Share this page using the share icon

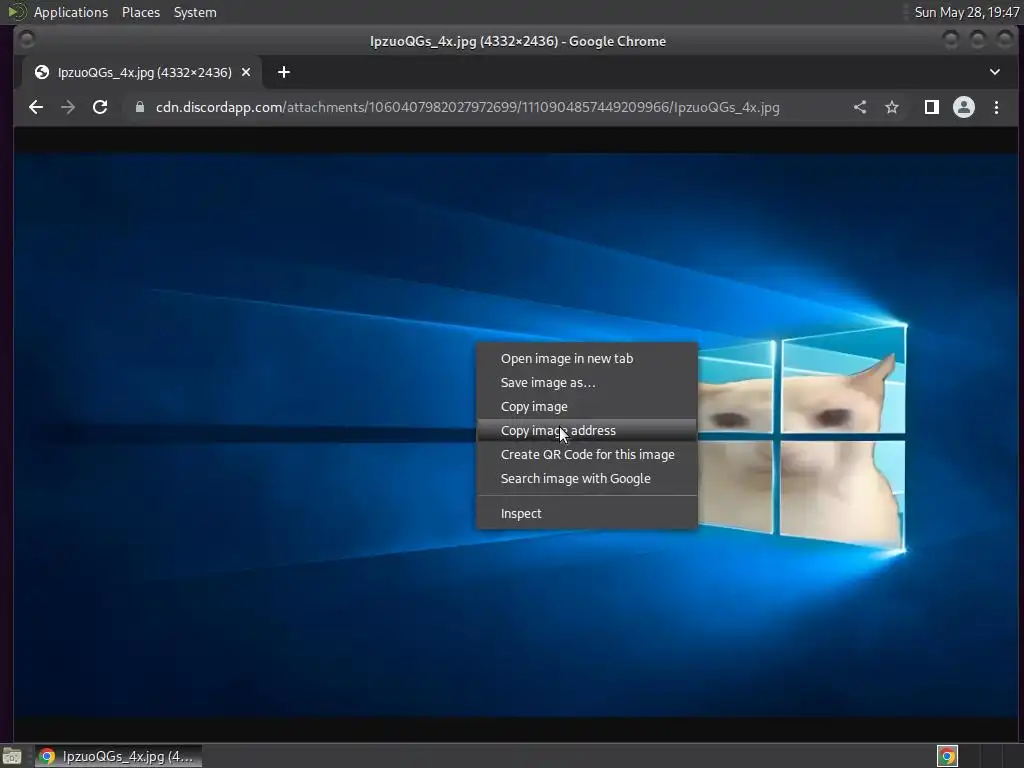tap(860, 107)
